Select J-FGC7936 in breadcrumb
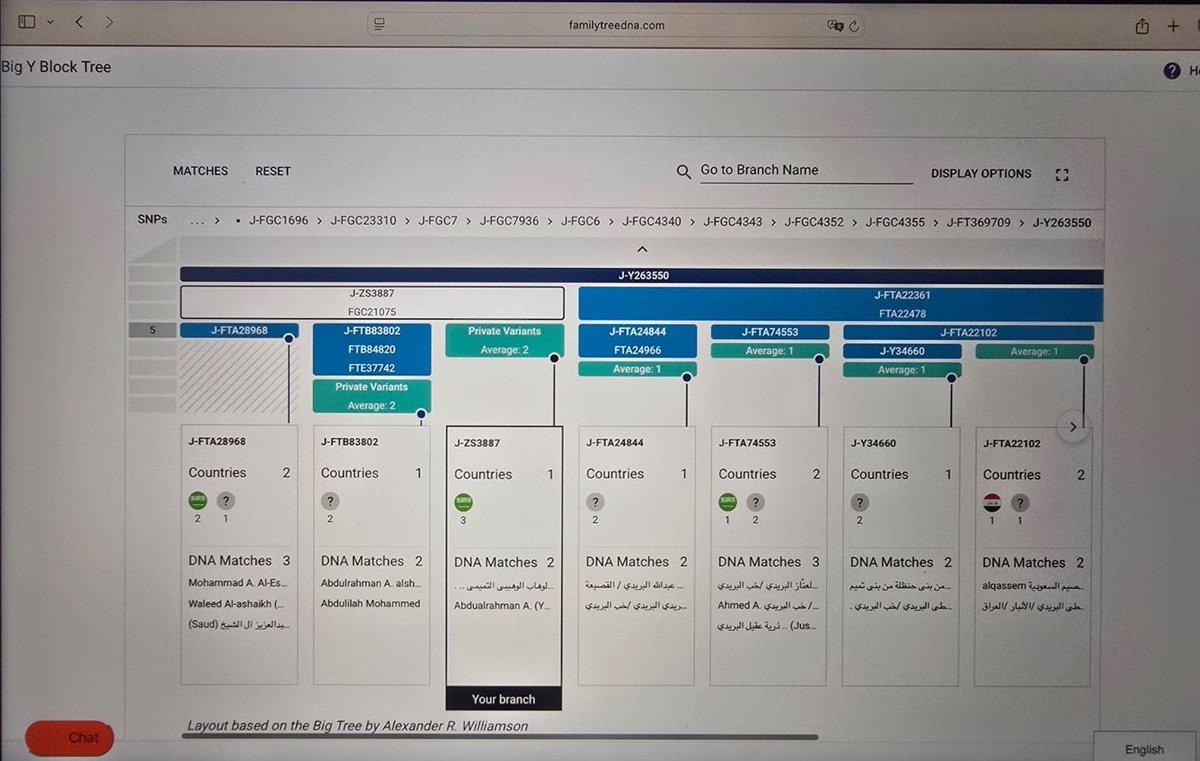1200x761 pixels. point(509,222)
